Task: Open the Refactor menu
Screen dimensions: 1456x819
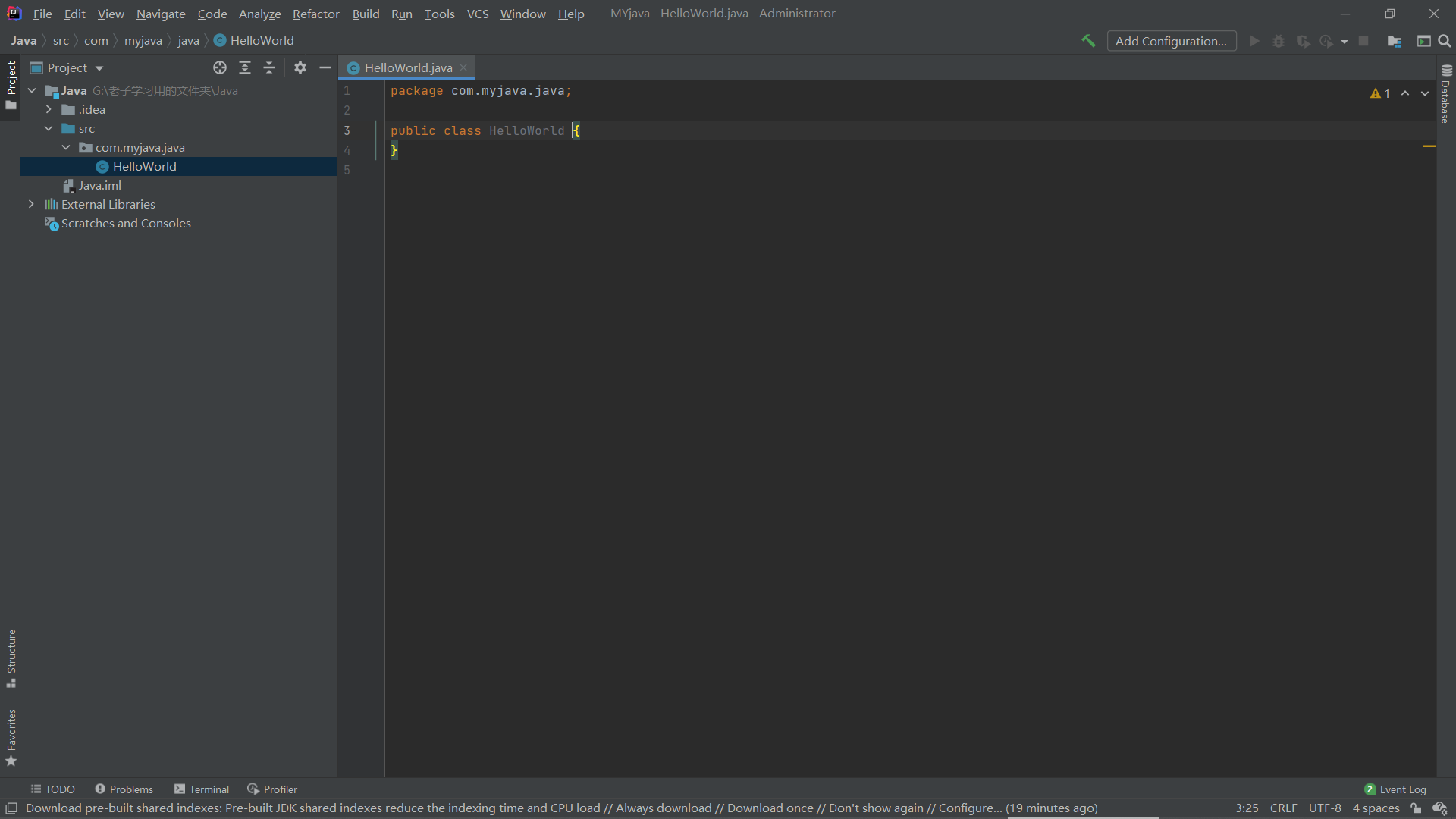Action: [x=315, y=14]
